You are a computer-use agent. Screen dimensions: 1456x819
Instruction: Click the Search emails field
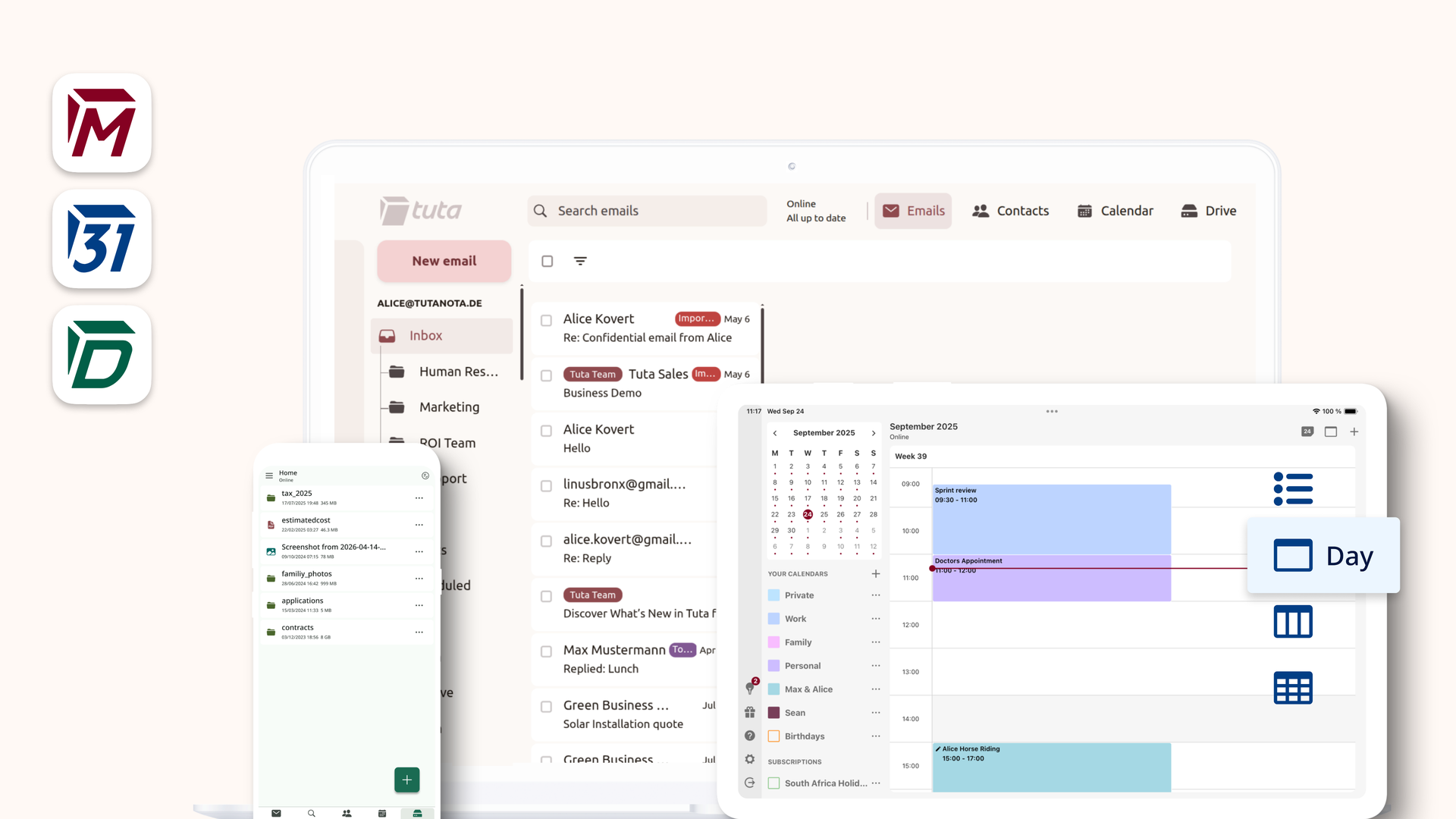[647, 211]
